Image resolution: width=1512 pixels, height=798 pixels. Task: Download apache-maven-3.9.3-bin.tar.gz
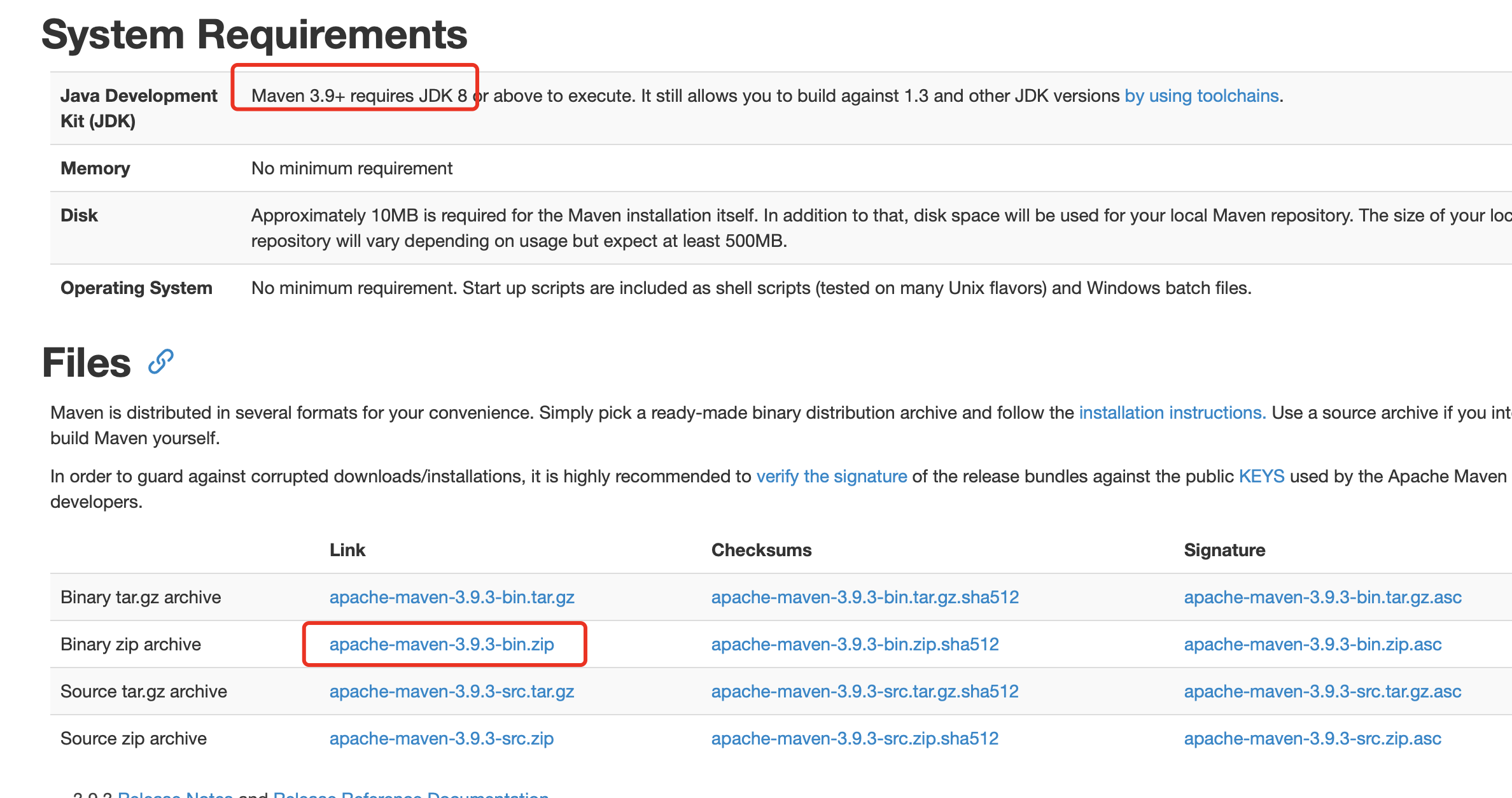(452, 597)
